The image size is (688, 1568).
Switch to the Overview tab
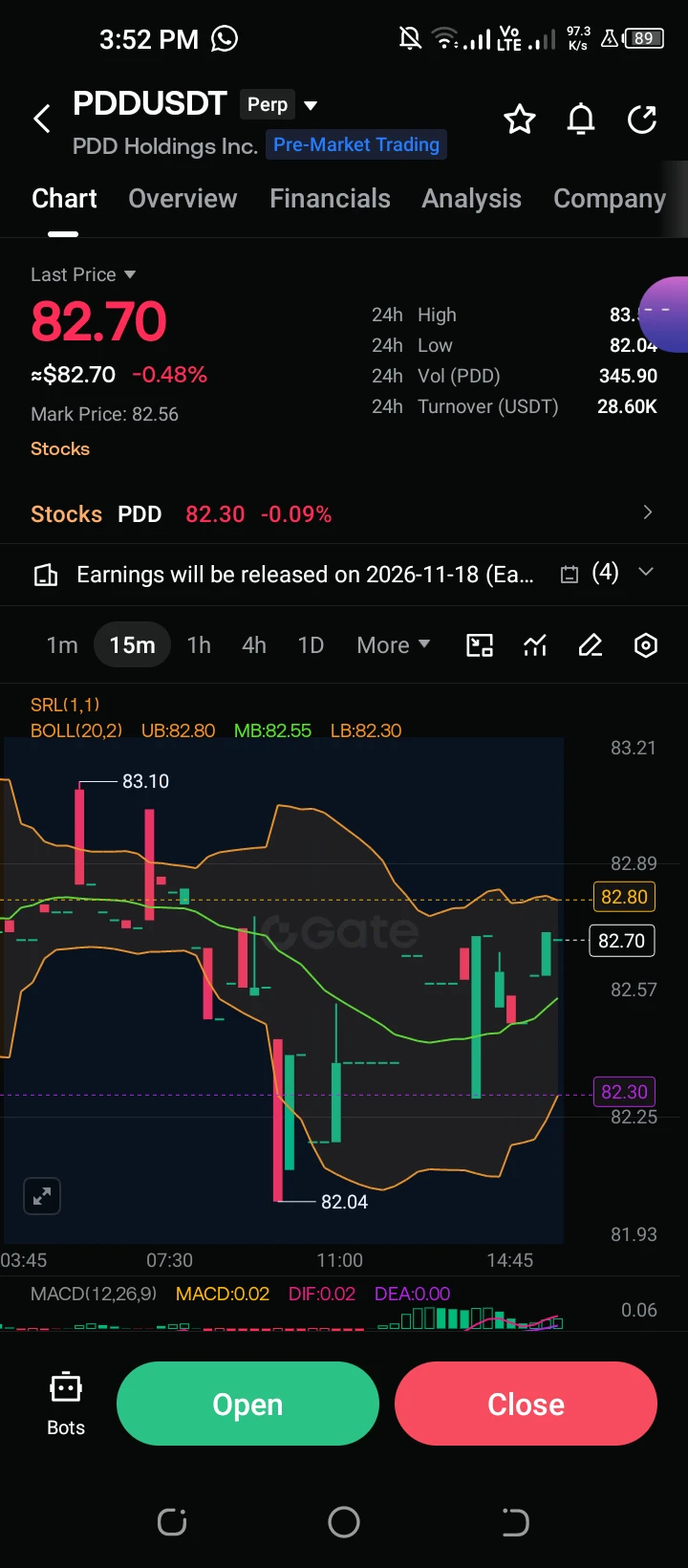tap(183, 199)
